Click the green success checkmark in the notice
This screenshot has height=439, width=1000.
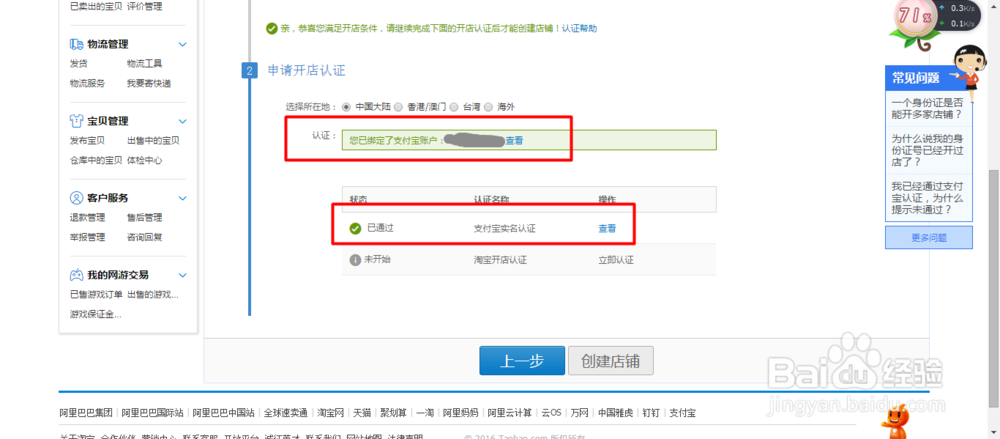[x=272, y=28]
